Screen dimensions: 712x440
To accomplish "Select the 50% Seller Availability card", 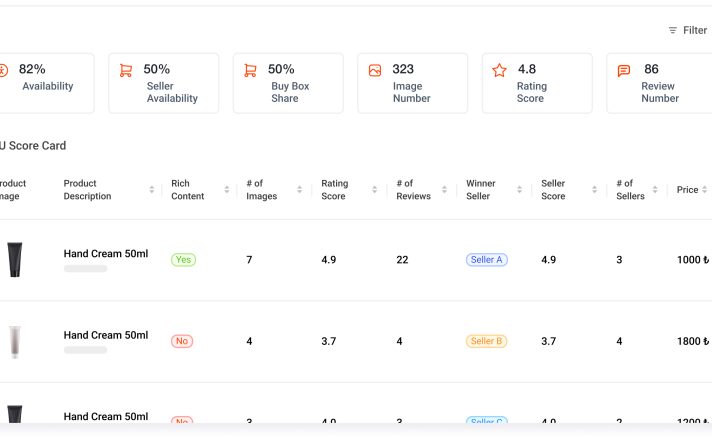I will click(163, 83).
